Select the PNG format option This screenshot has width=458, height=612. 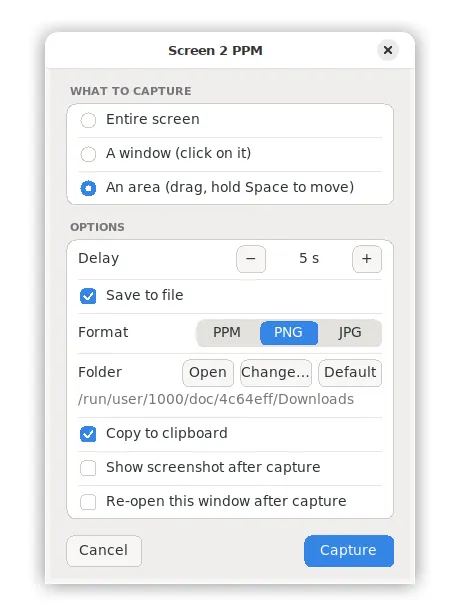[x=289, y=333]
